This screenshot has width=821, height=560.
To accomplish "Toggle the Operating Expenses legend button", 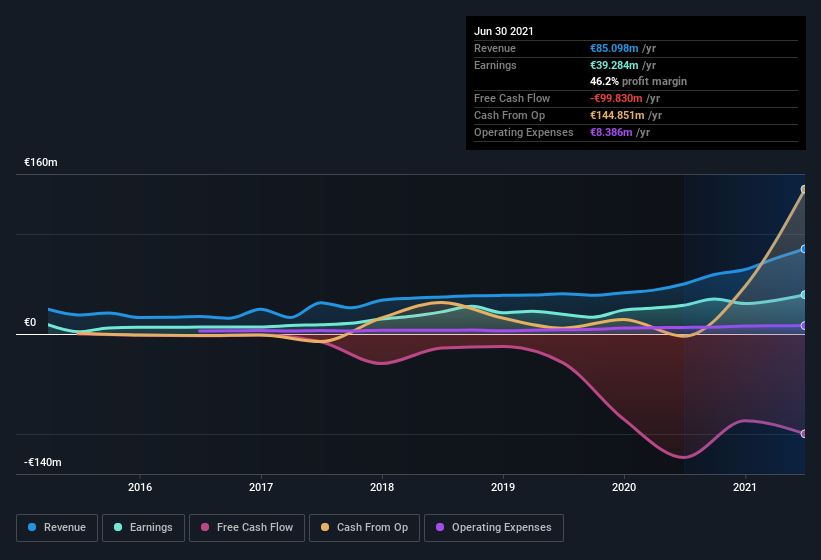I will [x=493, y=528].
